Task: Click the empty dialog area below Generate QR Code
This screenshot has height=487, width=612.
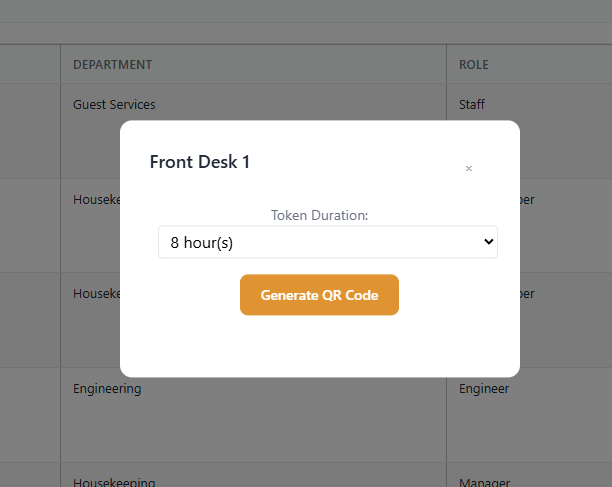Action: [319, 345]
